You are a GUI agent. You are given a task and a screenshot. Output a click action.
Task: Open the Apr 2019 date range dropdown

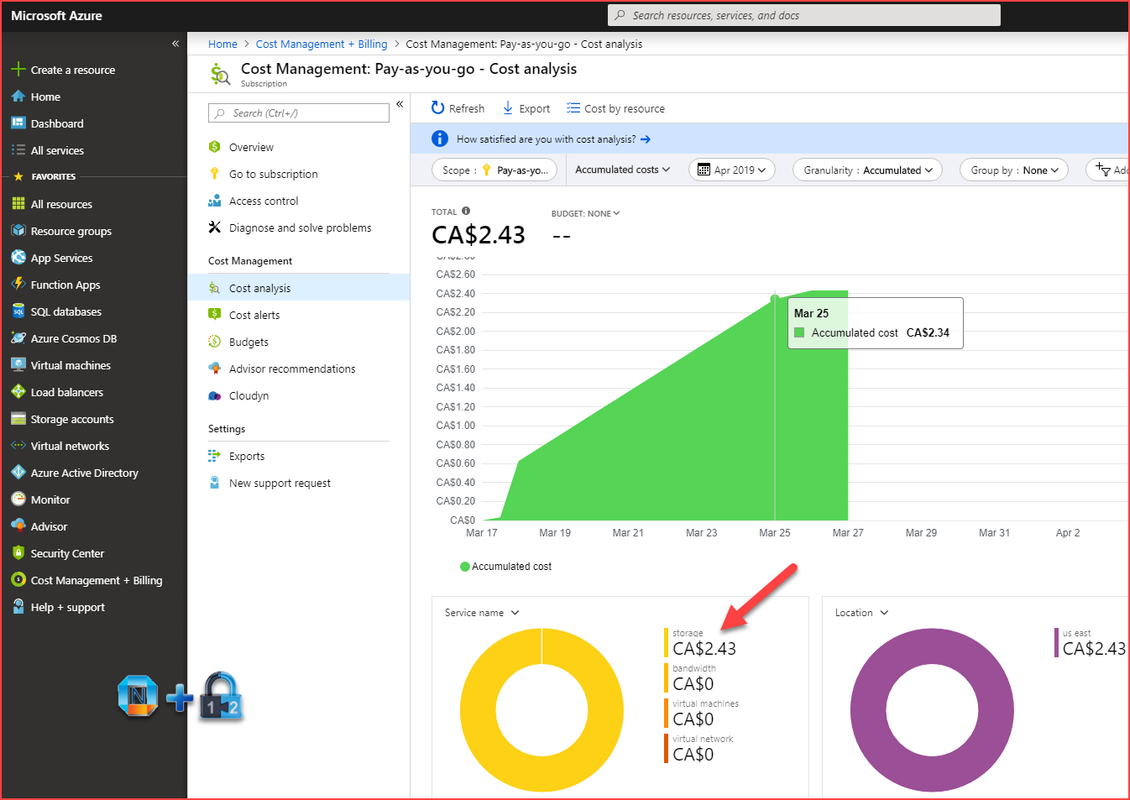[732, 170]
